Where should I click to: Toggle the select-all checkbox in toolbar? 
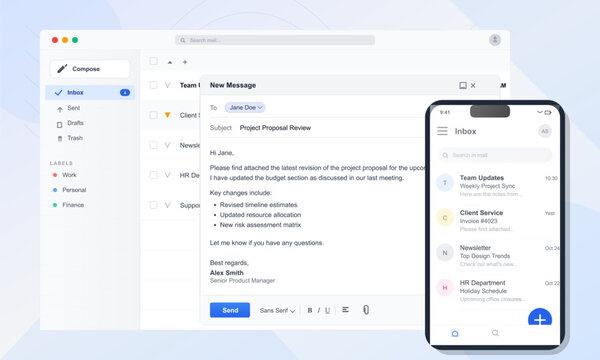point(153,61)
